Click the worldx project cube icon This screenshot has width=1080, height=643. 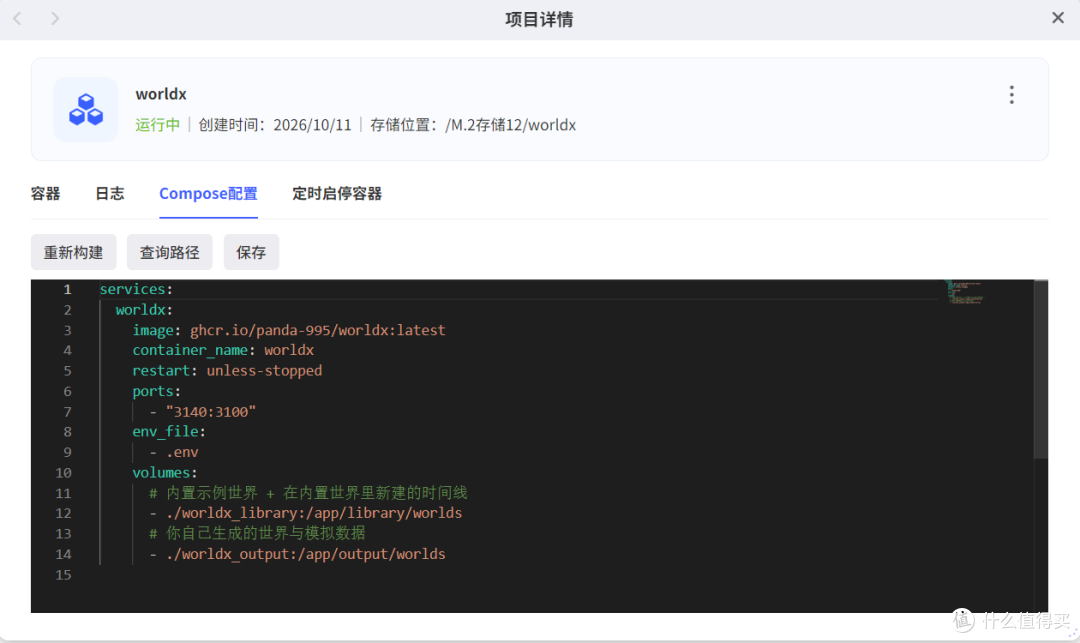coord(86,109)
